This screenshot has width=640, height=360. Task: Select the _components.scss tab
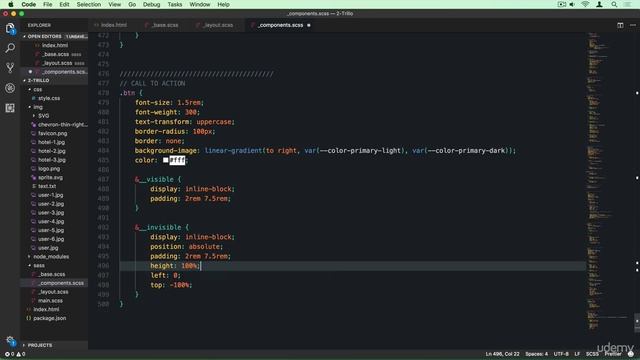(281, 25)
